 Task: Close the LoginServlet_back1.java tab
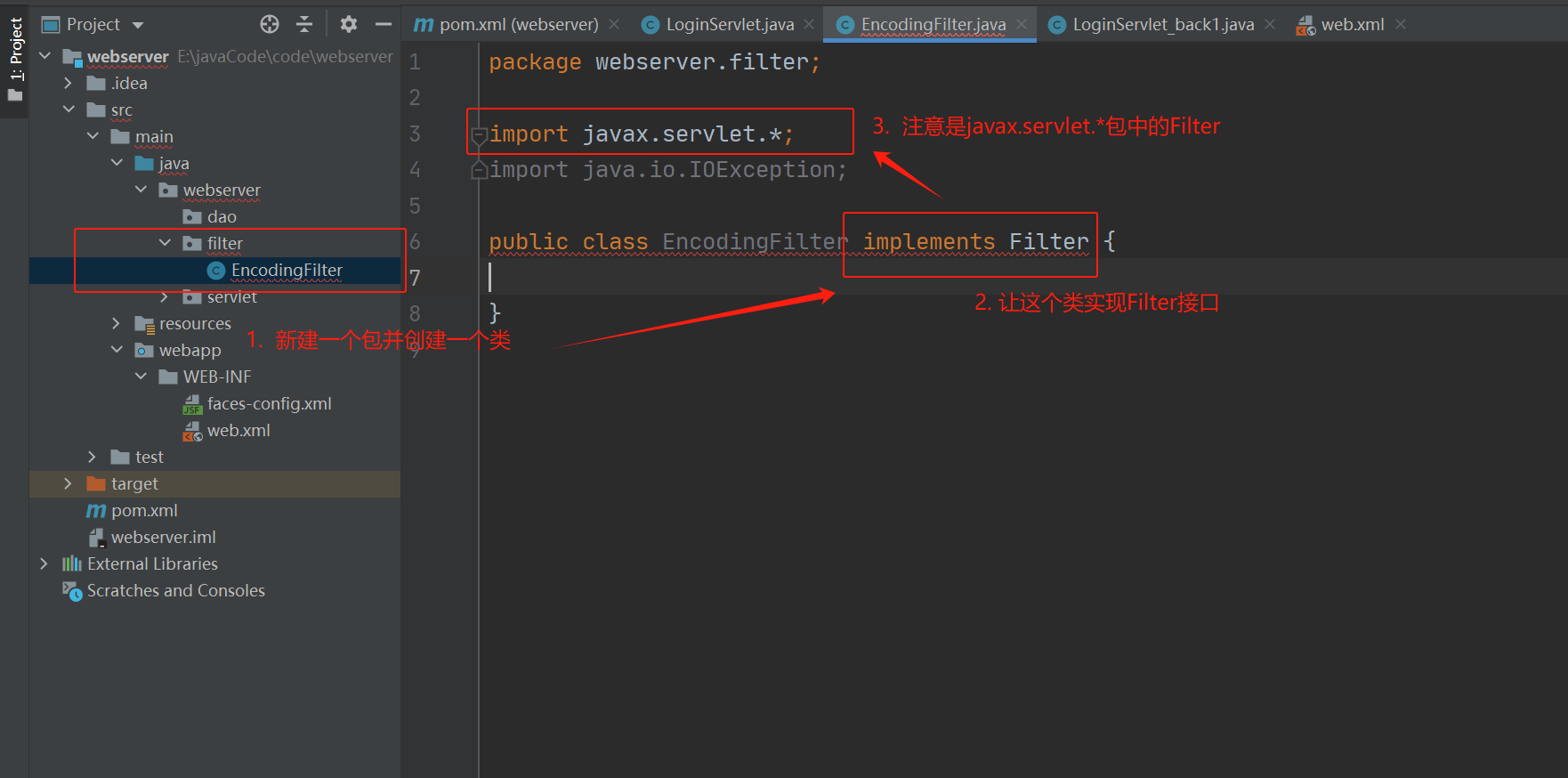(1270, 24)
